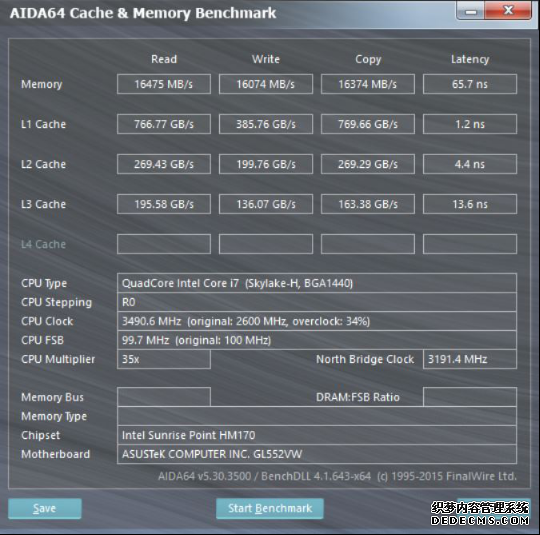The image size is (540, 535).
Task: Select L2 Cache Latency value 4.4 ns
Action: point(470,164)
